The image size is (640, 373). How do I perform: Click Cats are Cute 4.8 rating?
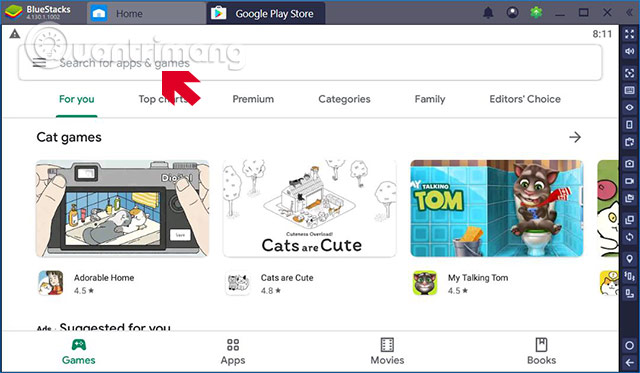pyautogui.click(x=271, y=291)
